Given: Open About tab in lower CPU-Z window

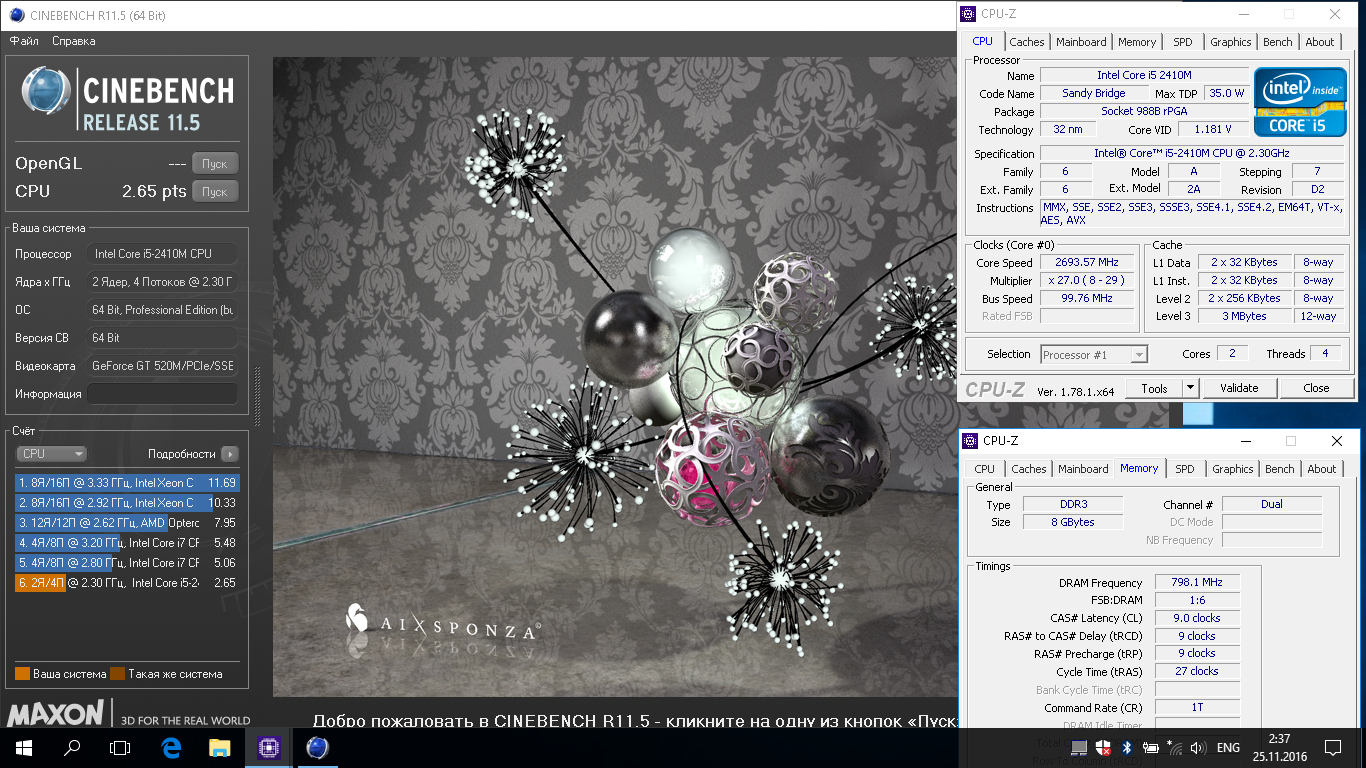Looking at the screenshot, I should [x=1322, y=469].
